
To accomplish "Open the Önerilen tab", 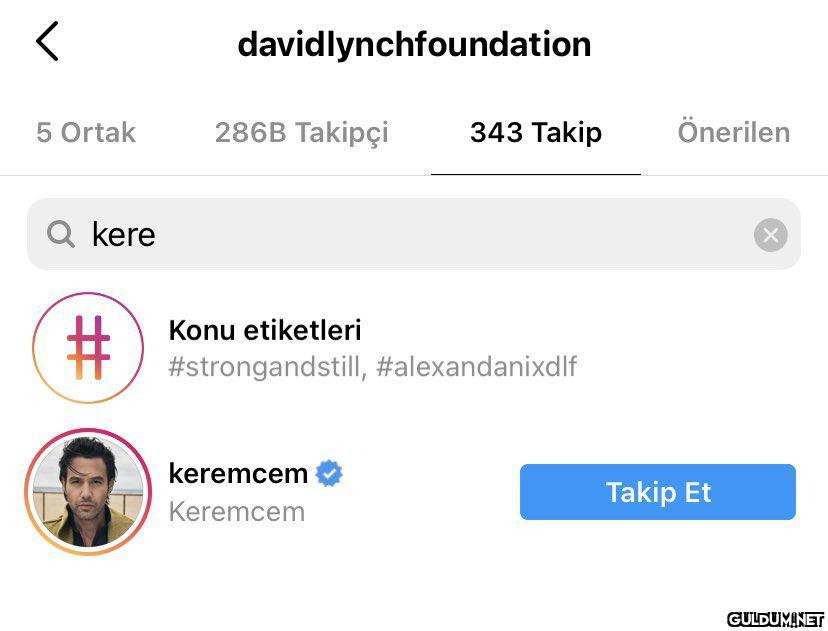I will [734, 131].
